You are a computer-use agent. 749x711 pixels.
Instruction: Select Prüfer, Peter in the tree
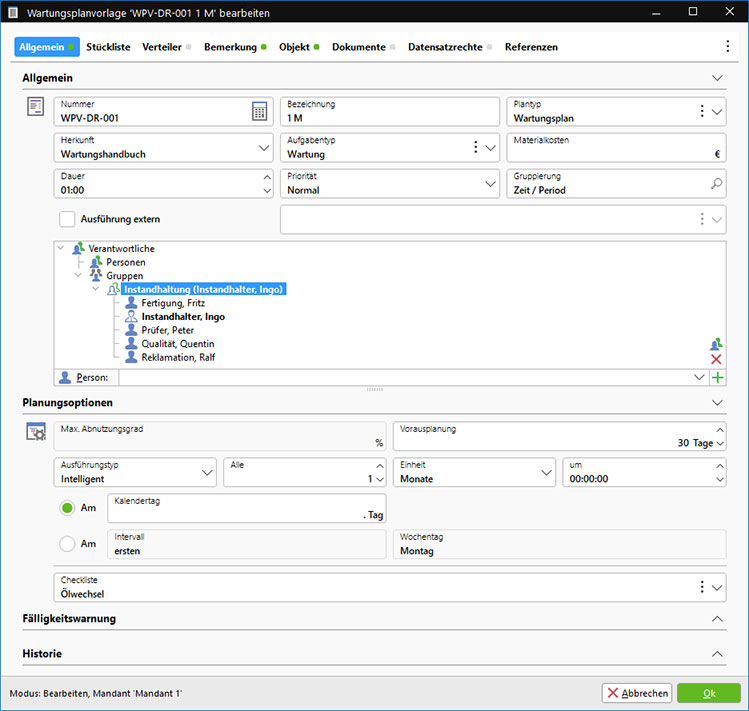[x=168, y=330]
